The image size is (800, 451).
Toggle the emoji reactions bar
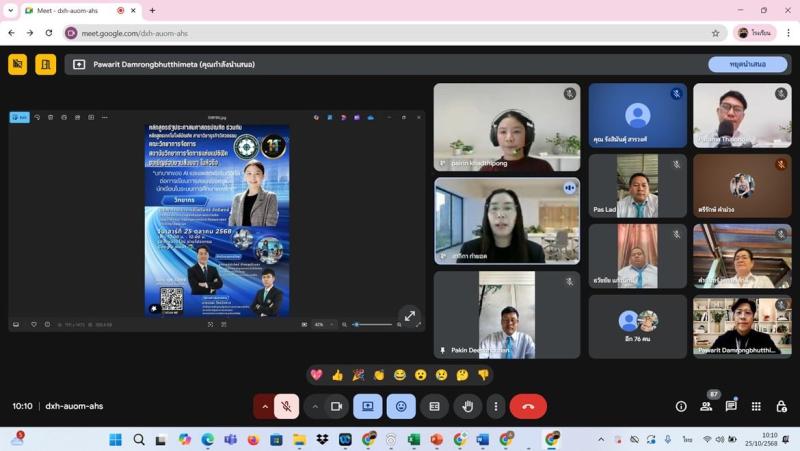(401, 406)
